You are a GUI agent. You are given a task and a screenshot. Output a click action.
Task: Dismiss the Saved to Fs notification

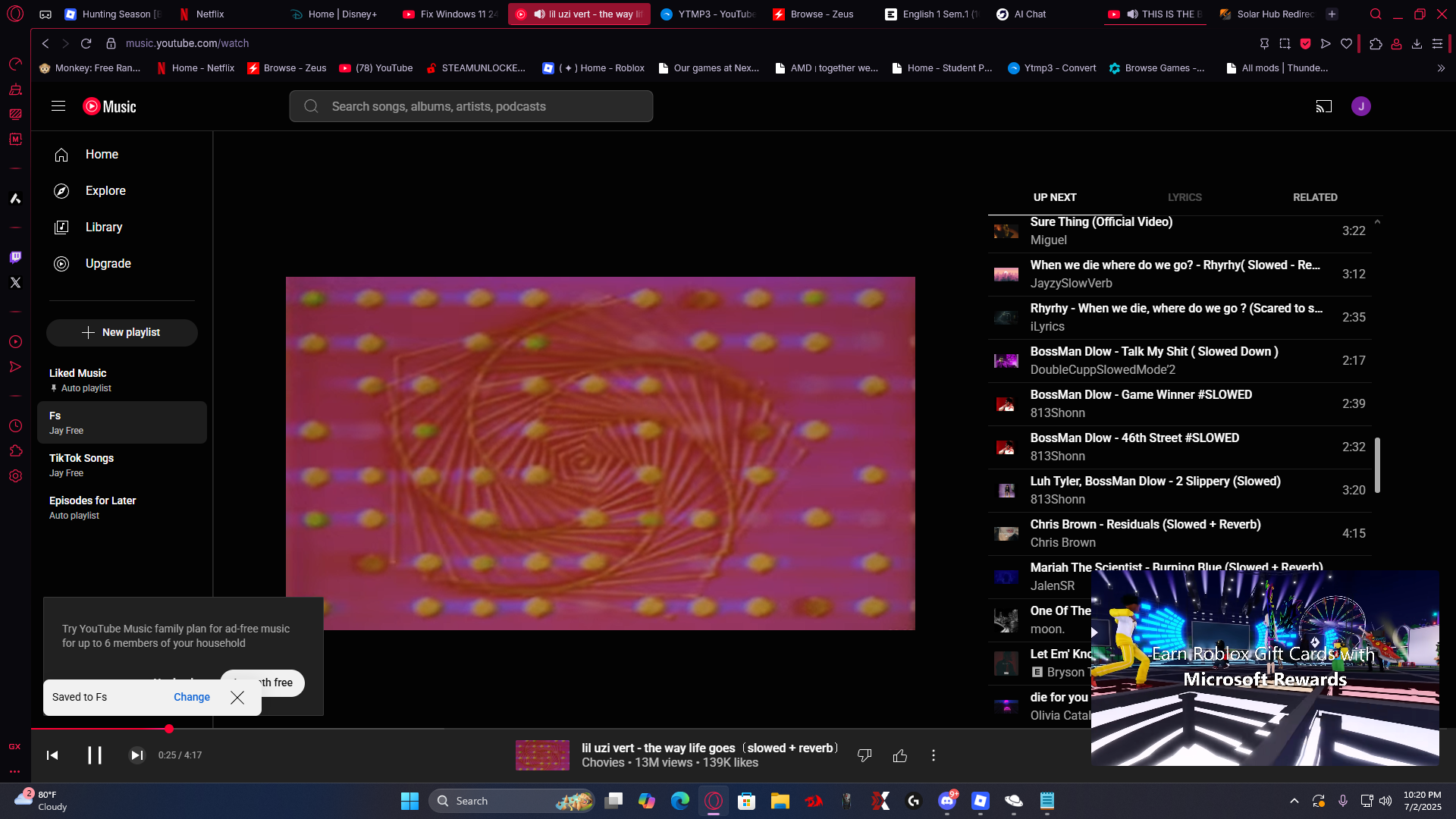pyautogui.click(x=237, y=697)
